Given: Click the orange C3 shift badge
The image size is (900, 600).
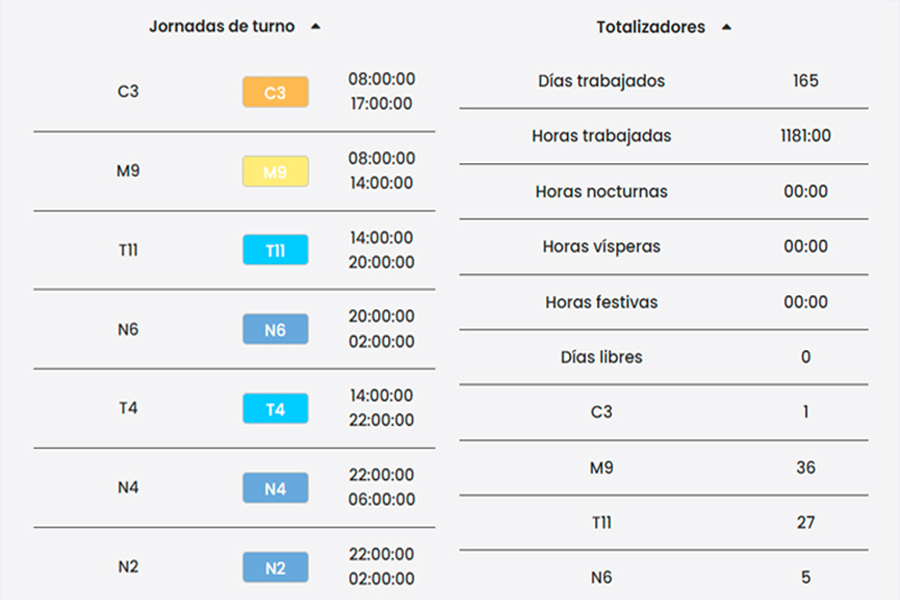Looking at the screenshot, I should [x=275, y=92].
